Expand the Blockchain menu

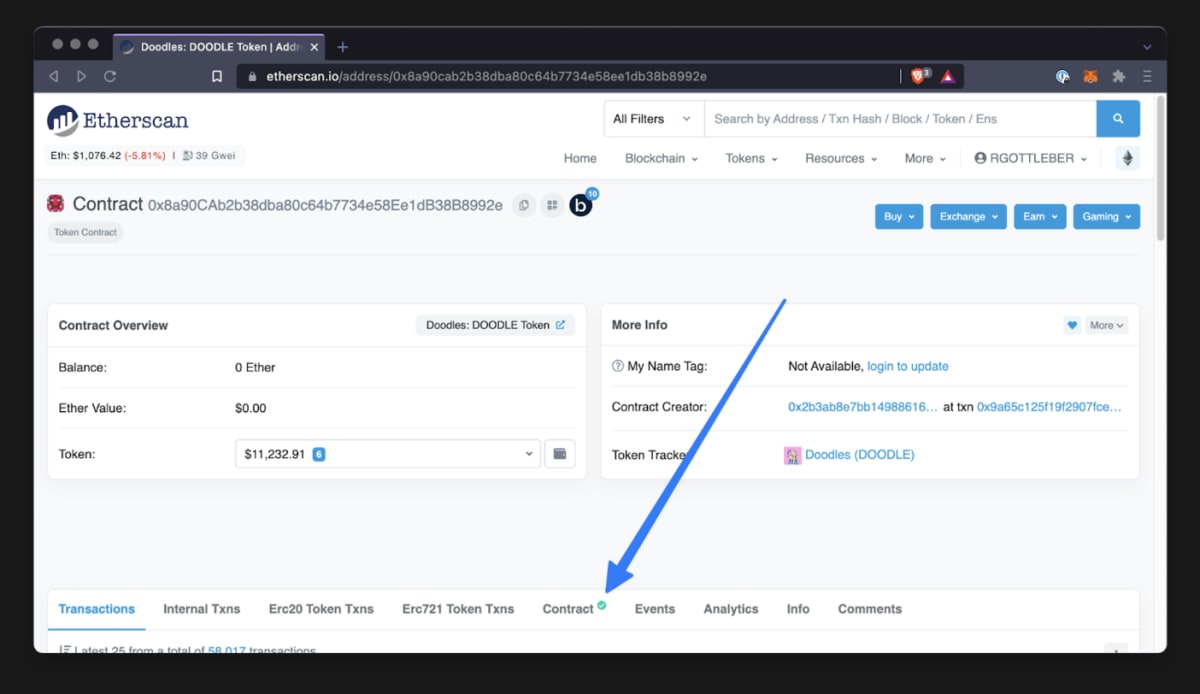click(x=661, y=158)
